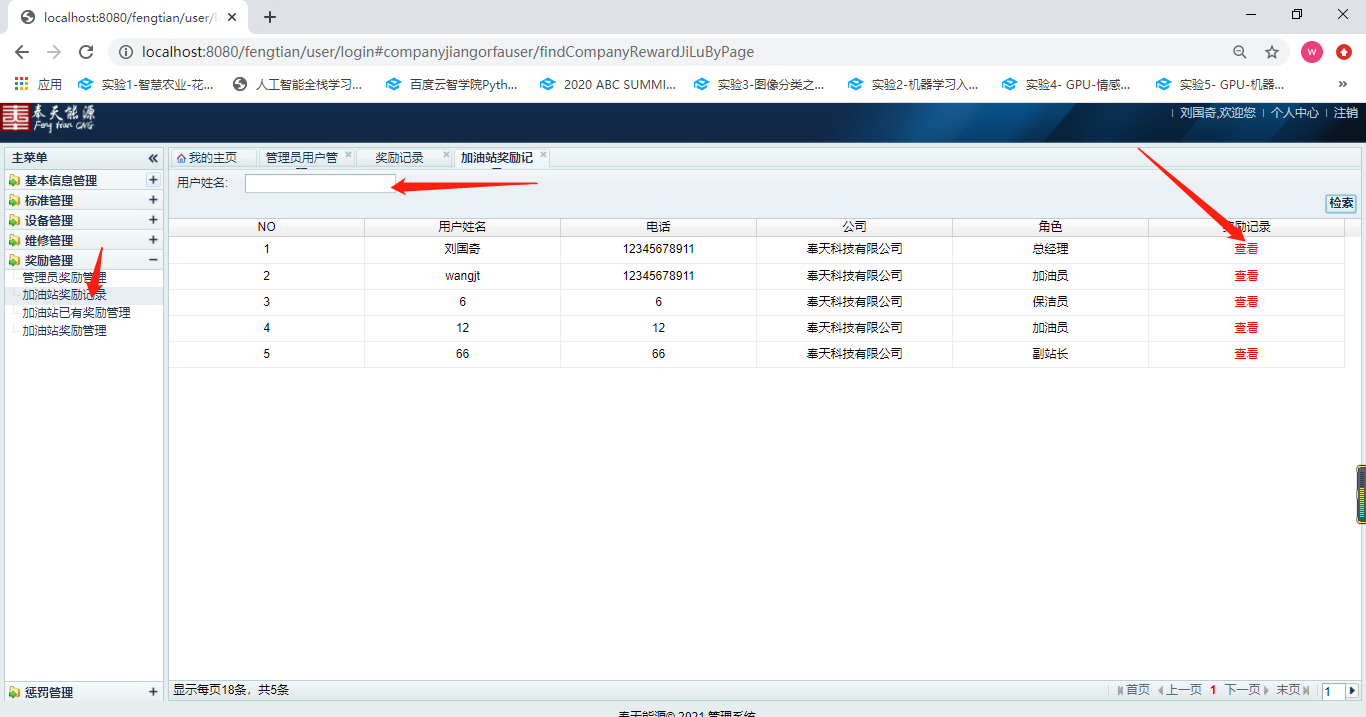Collapse the main menu sidebar panel
This screenshot has width=1366, height=717.
point(153,158)
